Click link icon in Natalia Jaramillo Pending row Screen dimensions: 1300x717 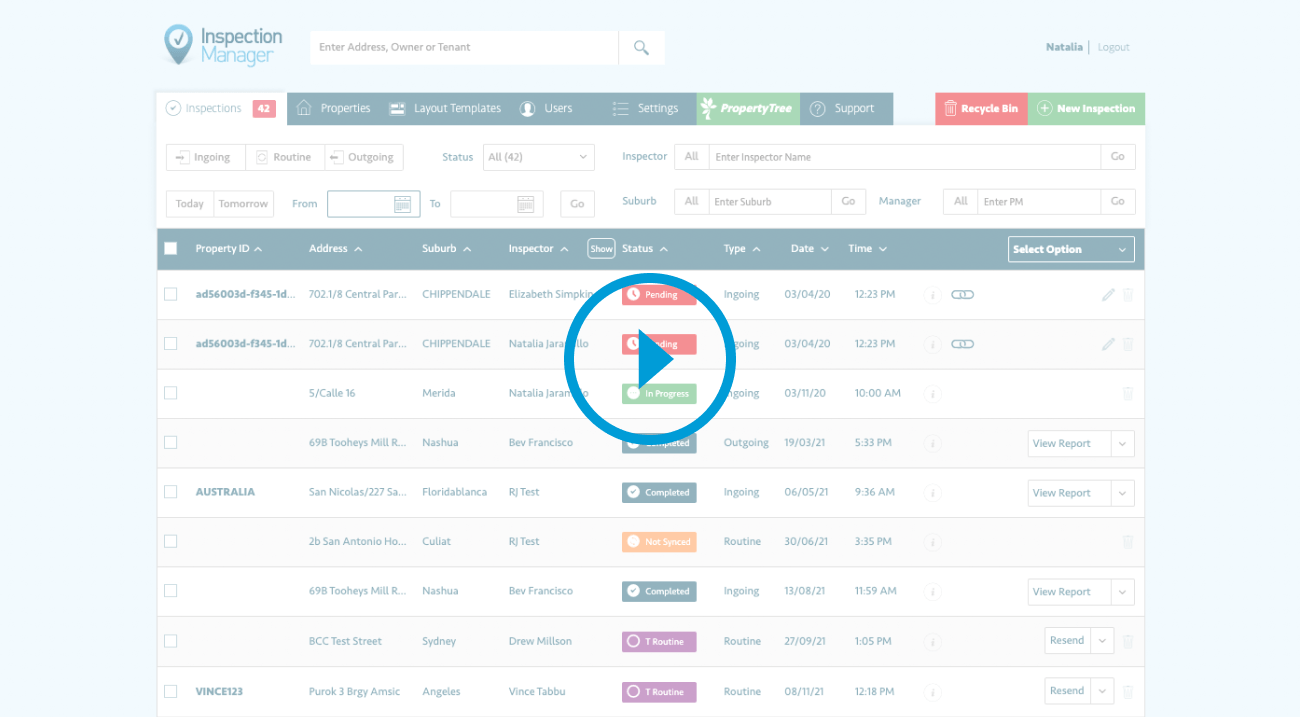(962, 344)
